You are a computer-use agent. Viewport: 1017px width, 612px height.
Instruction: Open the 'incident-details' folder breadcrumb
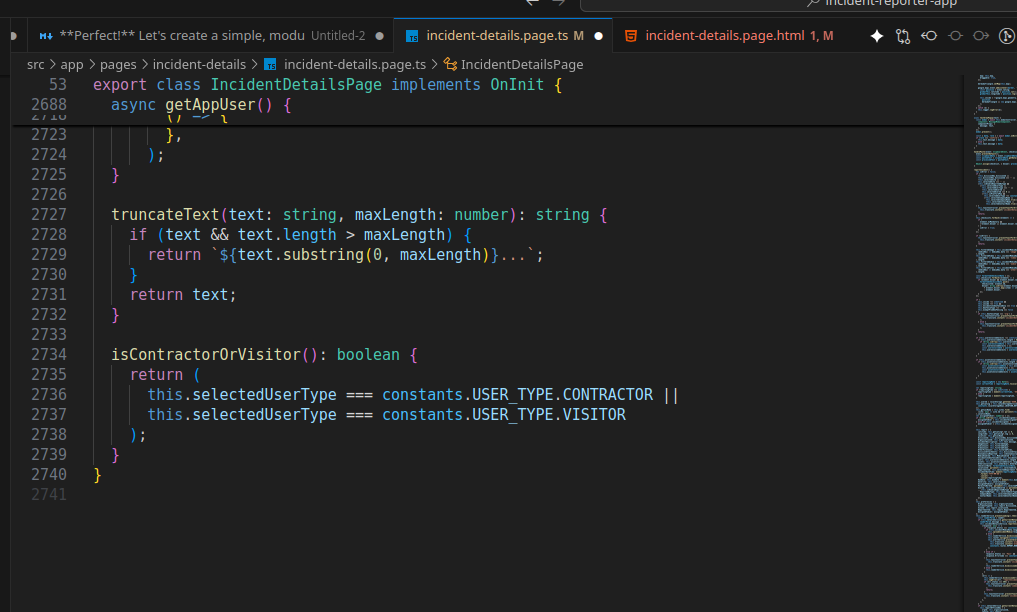pos(199,64)
